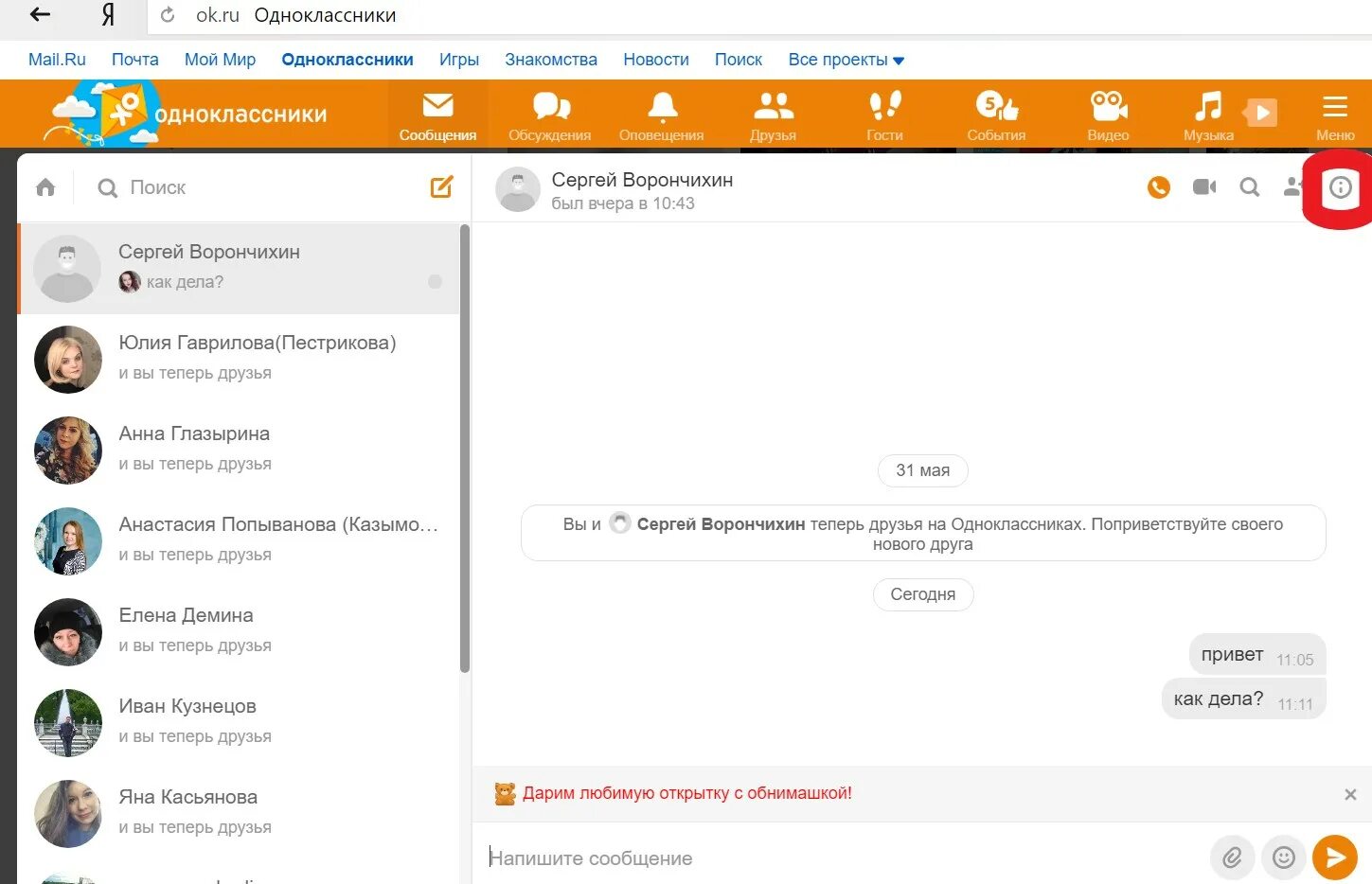Click был вчера в 10:43 status text
The width and height of the screenshot is (1372, 884).
click(623, 203)
